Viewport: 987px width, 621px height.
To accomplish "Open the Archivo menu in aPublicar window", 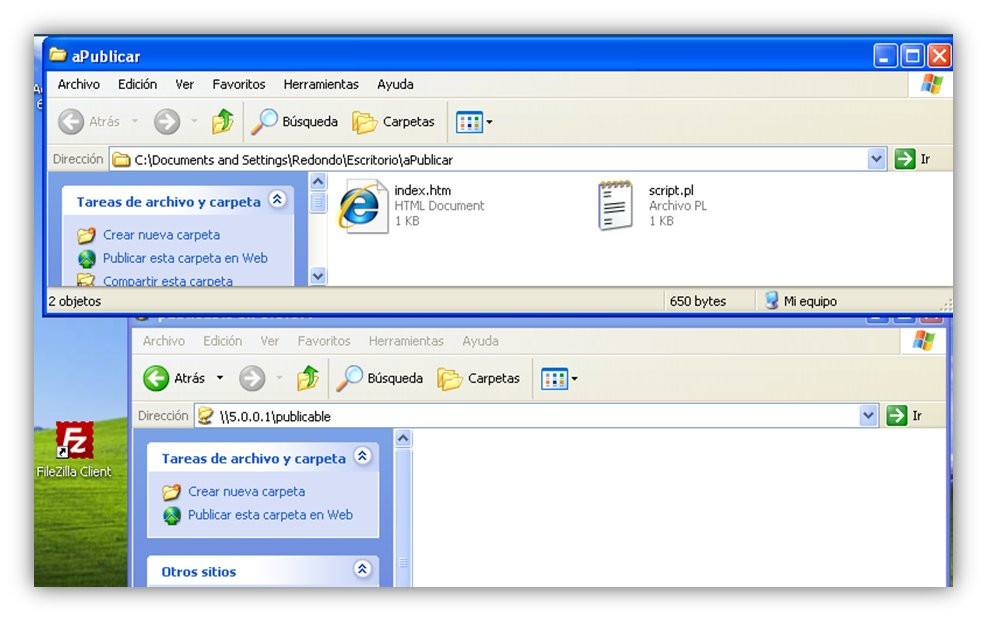I will (x=79, y=84).
